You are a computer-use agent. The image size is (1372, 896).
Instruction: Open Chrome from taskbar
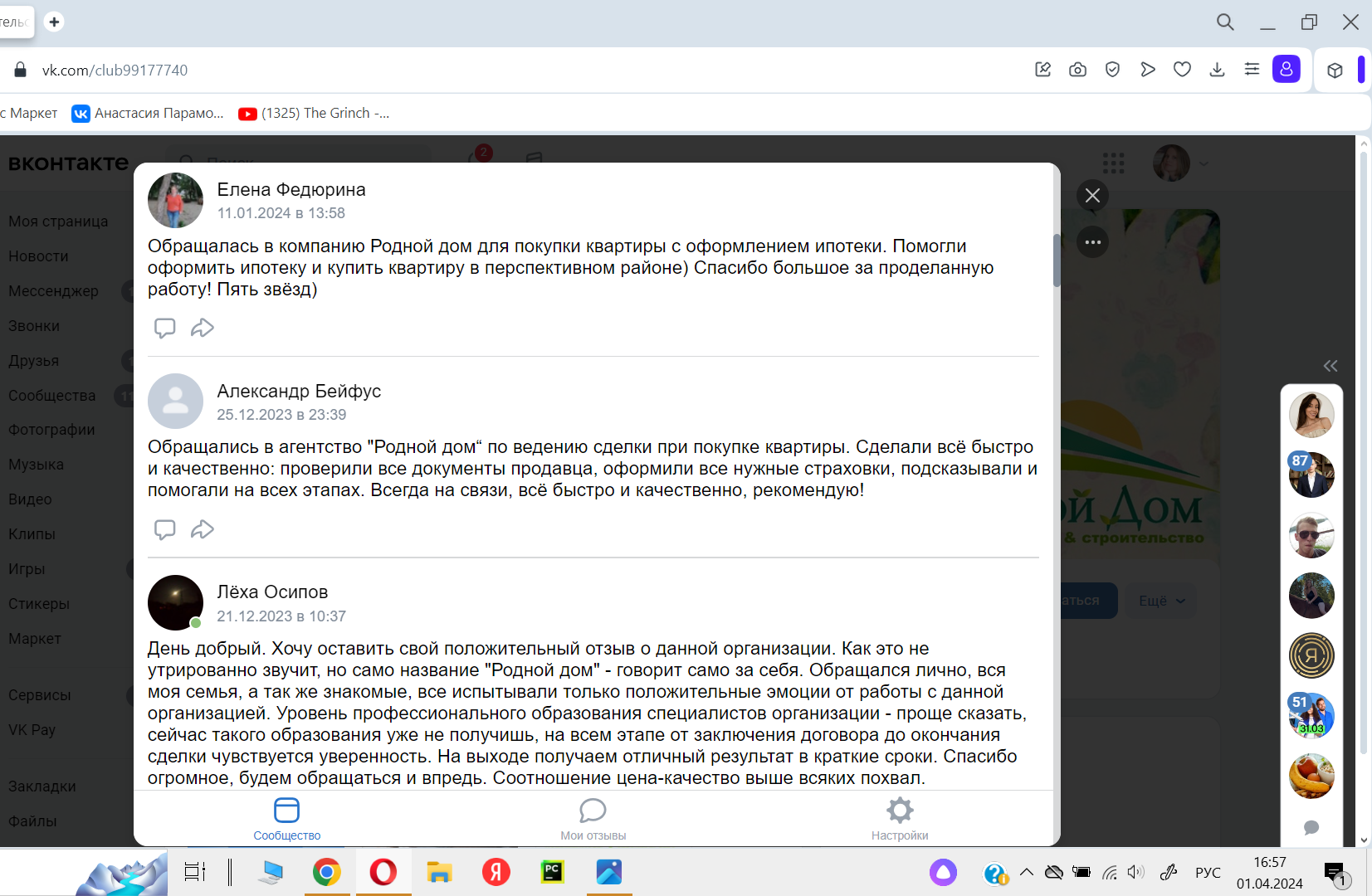[x=326, y=872]
